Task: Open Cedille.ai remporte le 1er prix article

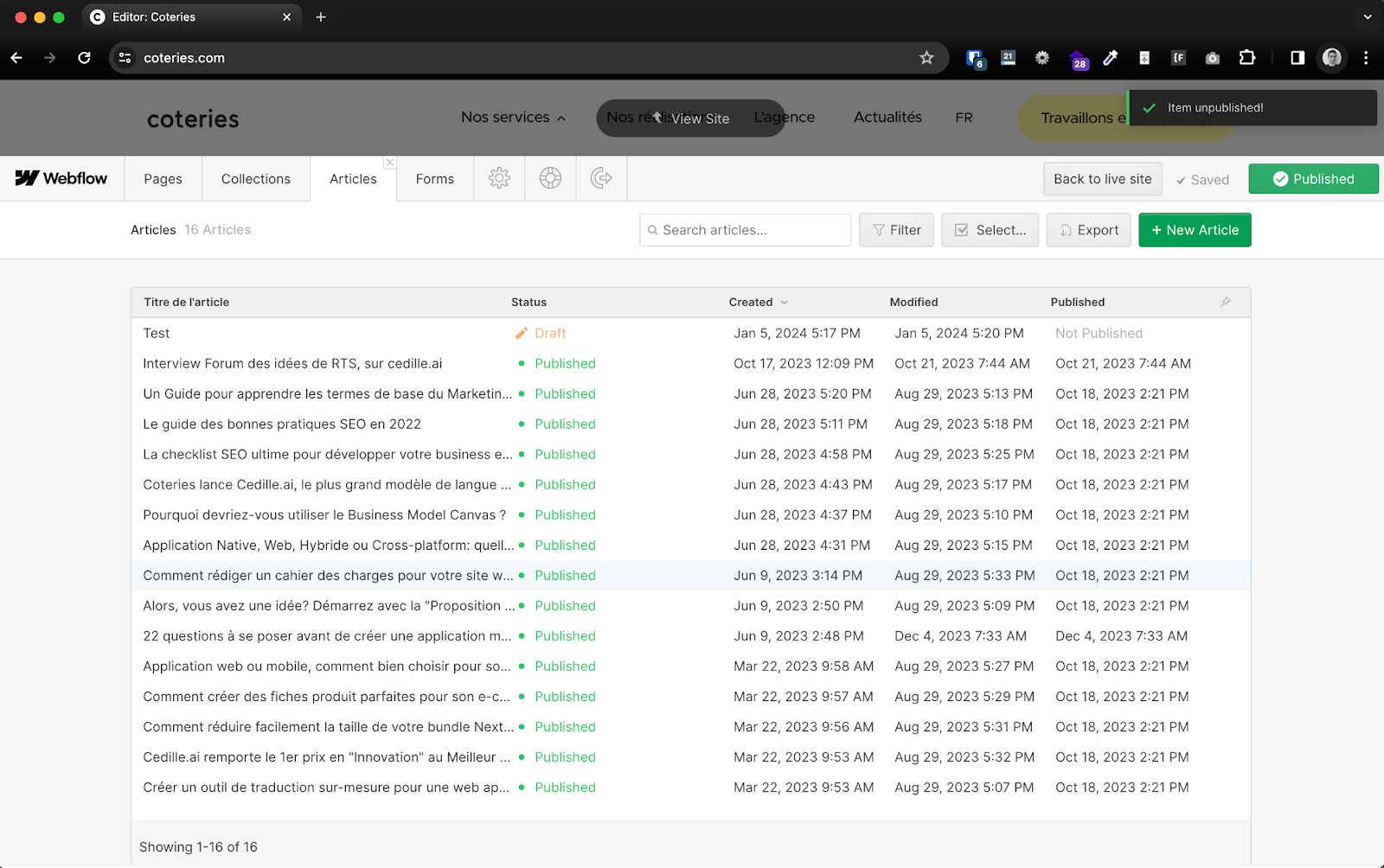Action: (326, 756)
